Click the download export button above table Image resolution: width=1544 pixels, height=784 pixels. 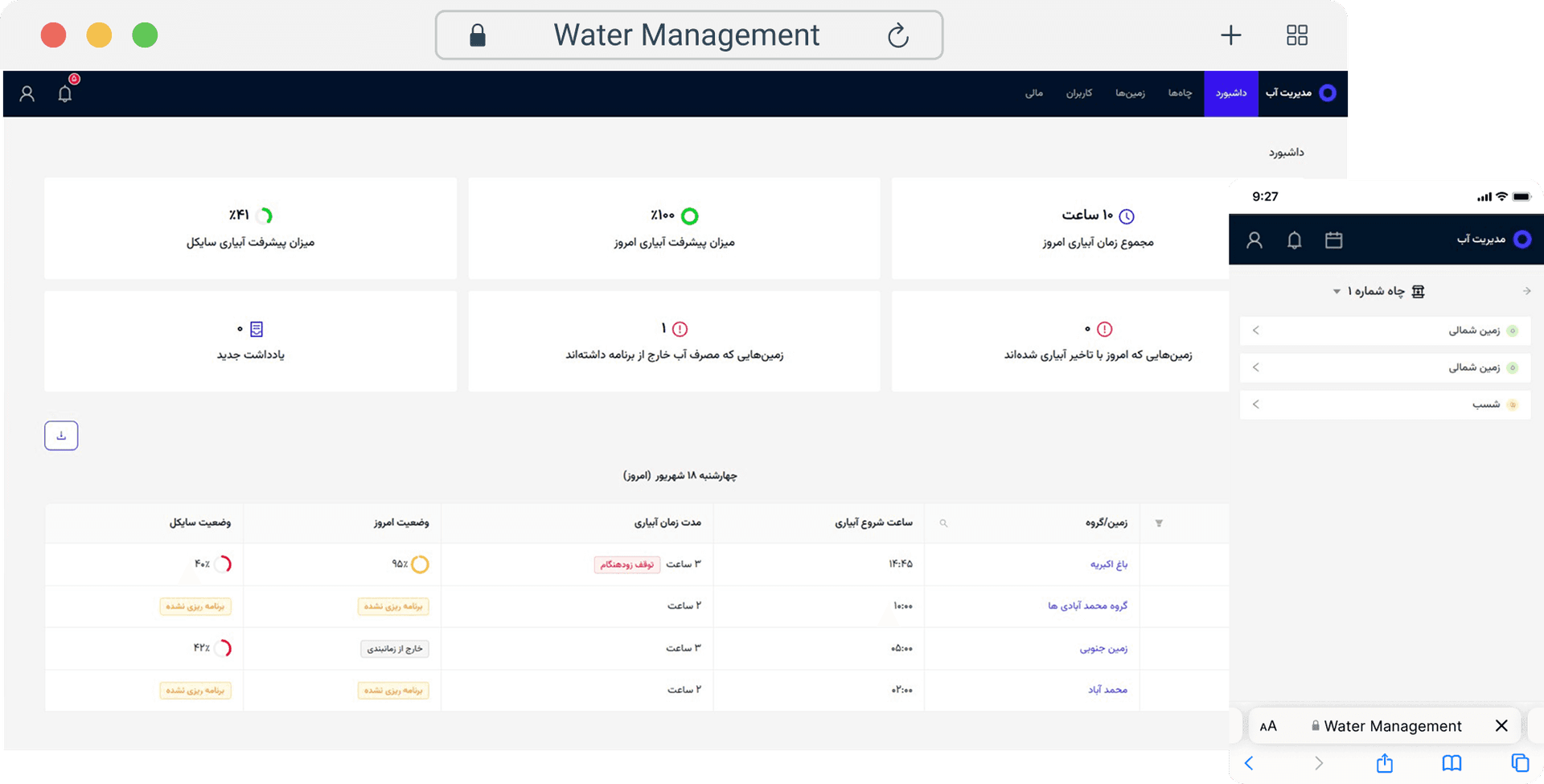pyautogui.click(x=61, y=436)
